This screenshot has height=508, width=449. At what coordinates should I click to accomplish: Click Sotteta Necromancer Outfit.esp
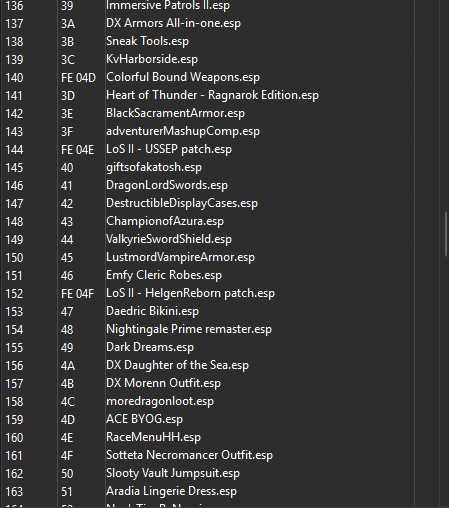coord(189,455)
